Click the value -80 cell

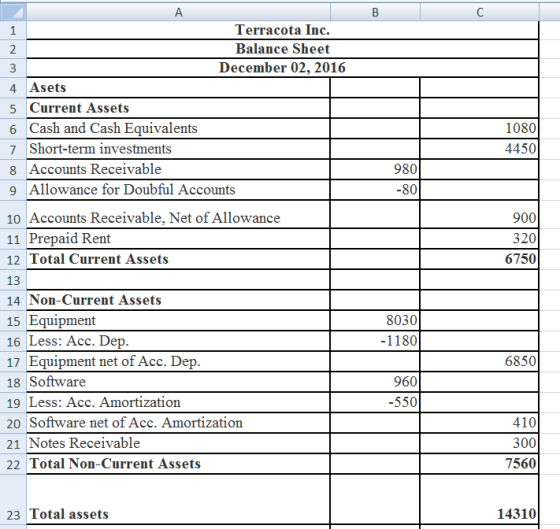pyautogui.click(x=375, y=190)
